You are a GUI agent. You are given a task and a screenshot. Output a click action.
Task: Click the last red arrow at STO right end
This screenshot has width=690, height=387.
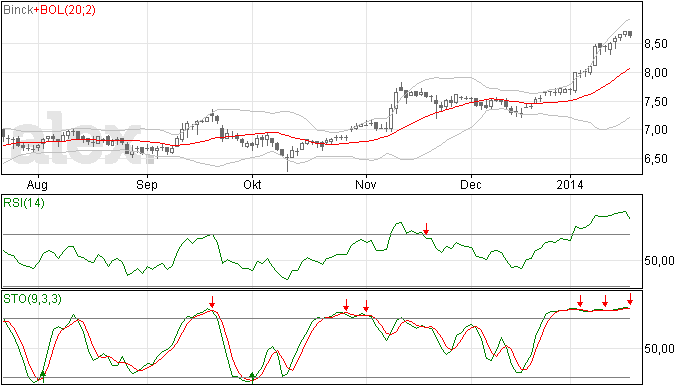(x=630, y=299)
